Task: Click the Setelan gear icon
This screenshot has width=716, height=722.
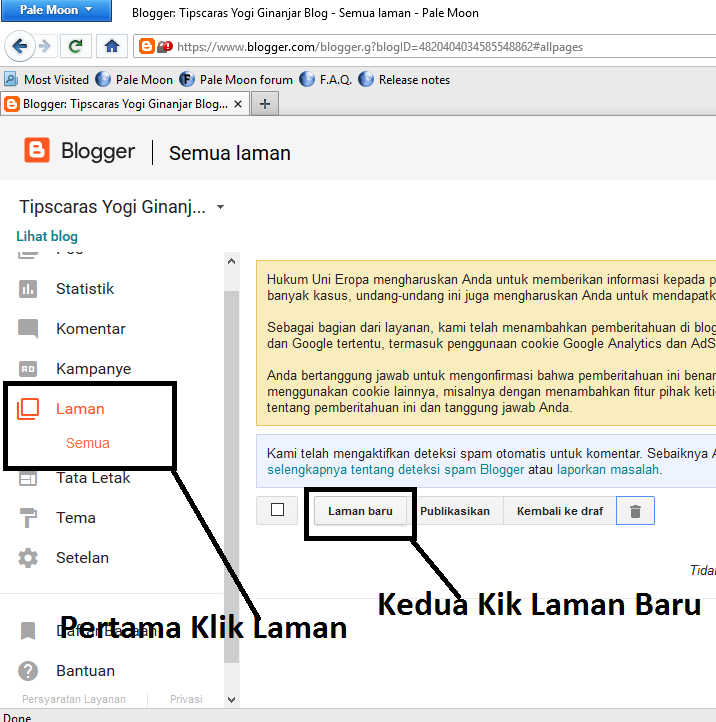Action: click(28, 558)
